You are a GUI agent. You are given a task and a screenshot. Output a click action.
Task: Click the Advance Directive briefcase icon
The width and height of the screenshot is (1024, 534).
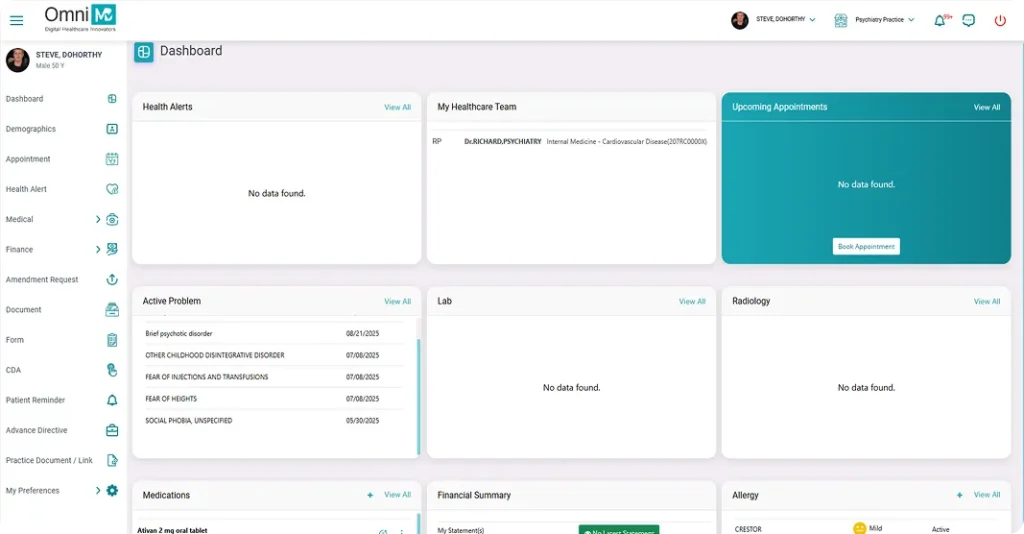112,430
